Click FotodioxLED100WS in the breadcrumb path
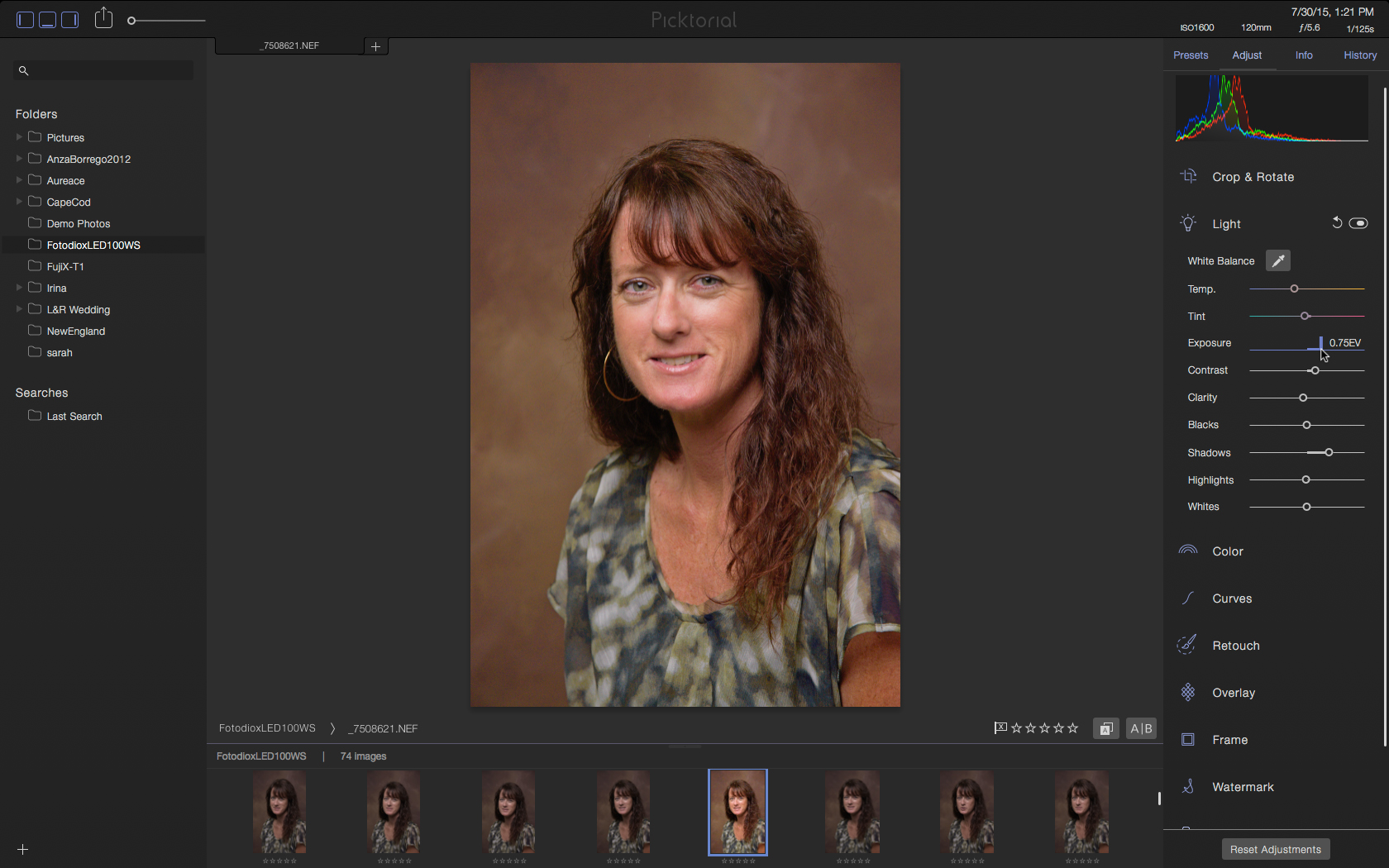This screenshot has width=1389, height=868. pyautogui.click(x=267, y=728)
